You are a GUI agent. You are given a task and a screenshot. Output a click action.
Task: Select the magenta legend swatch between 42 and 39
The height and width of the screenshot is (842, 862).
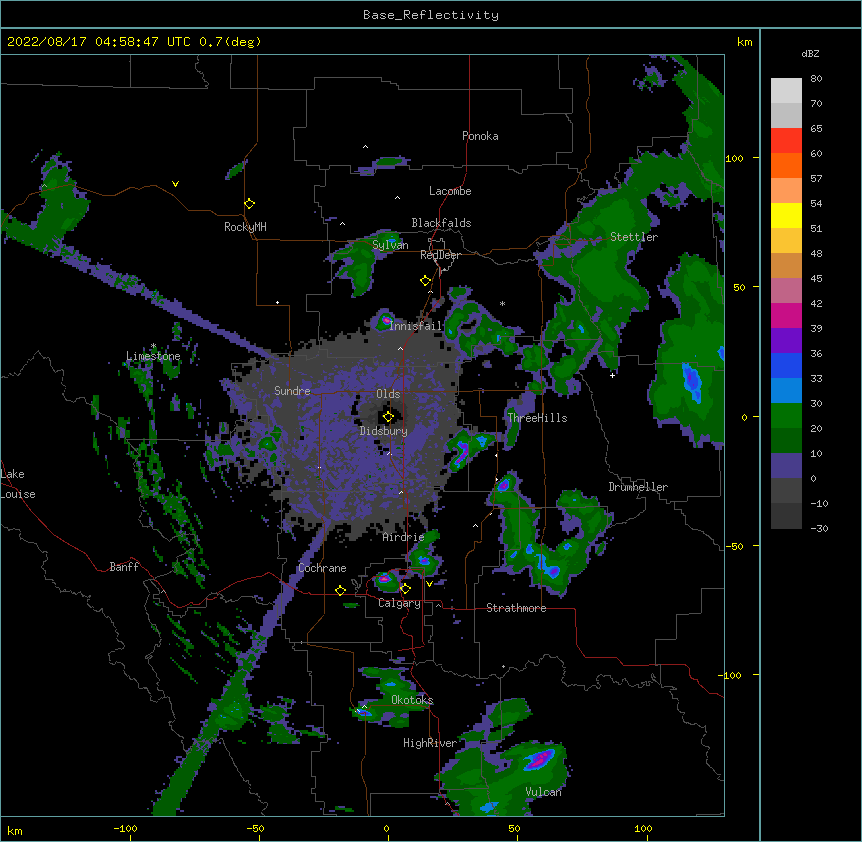pos(786,315)
